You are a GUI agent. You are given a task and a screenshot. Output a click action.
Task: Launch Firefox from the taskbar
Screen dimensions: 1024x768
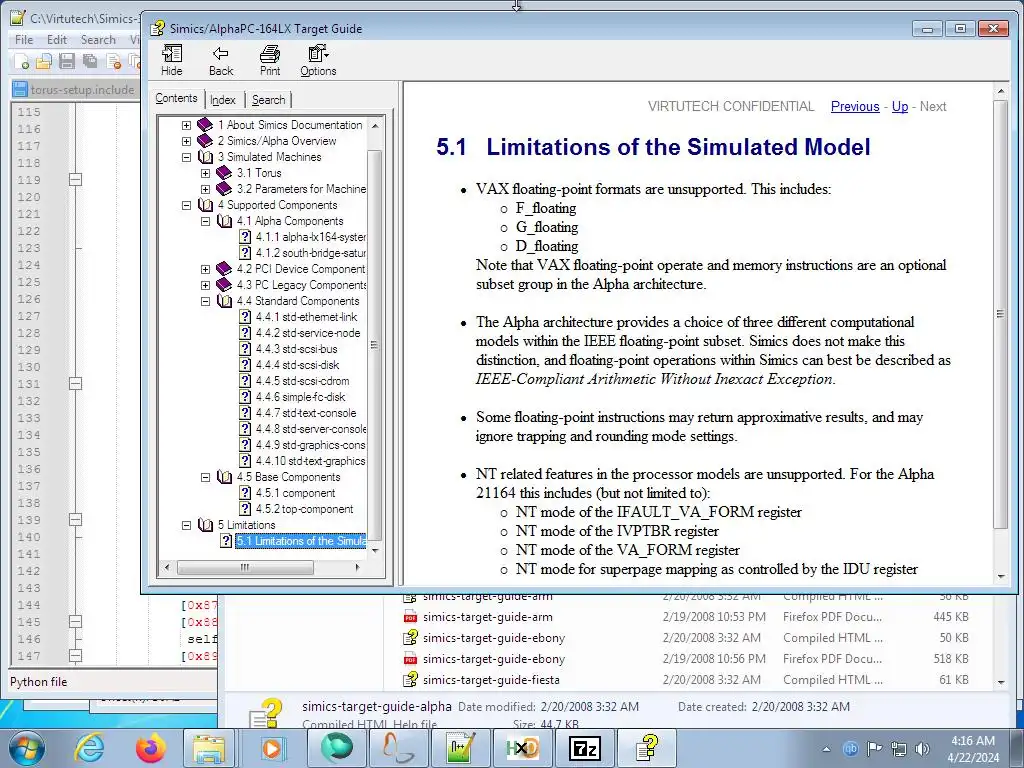pos(151,748)
